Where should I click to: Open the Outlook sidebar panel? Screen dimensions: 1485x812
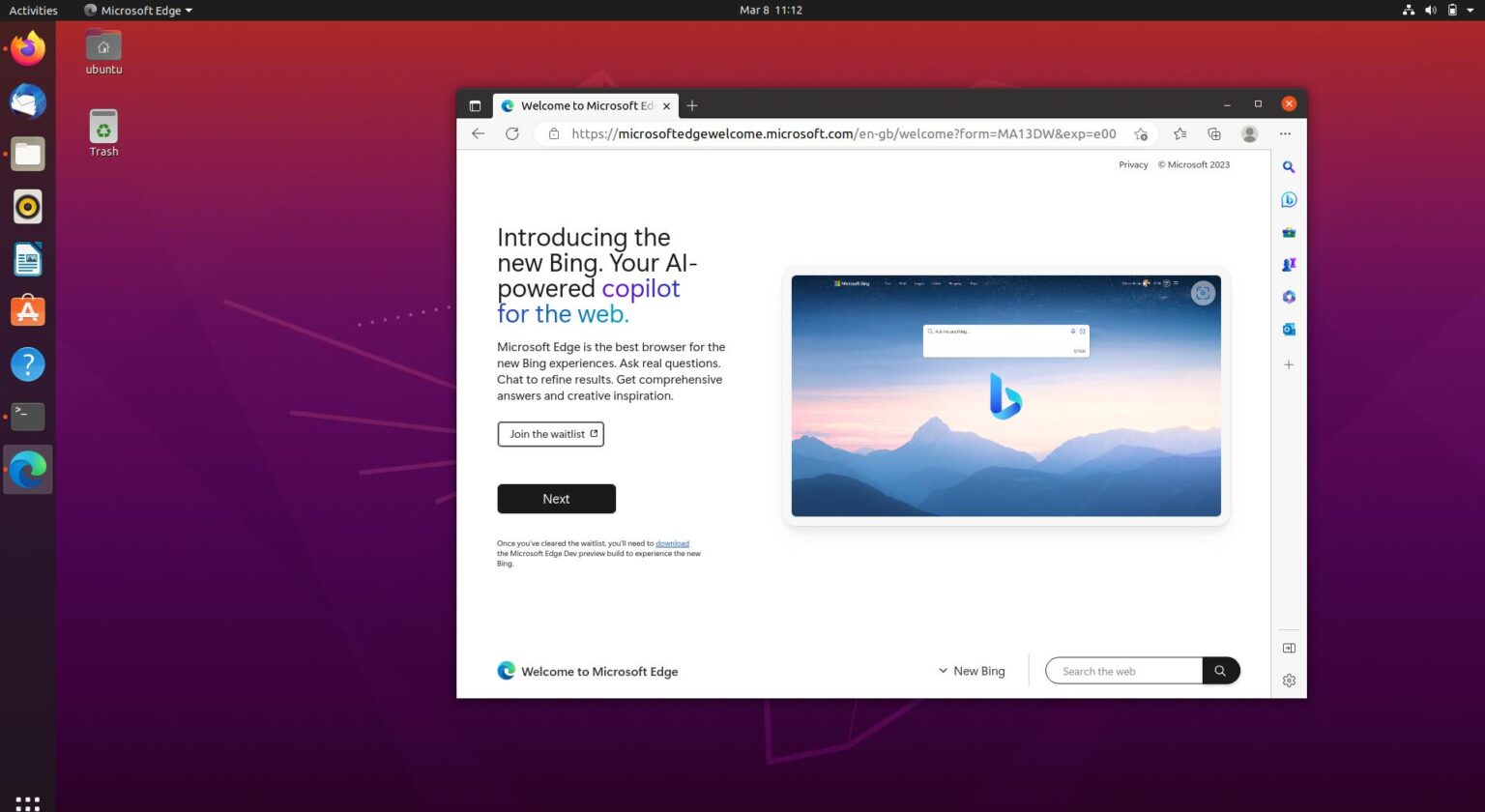(x=1289, y=329)
